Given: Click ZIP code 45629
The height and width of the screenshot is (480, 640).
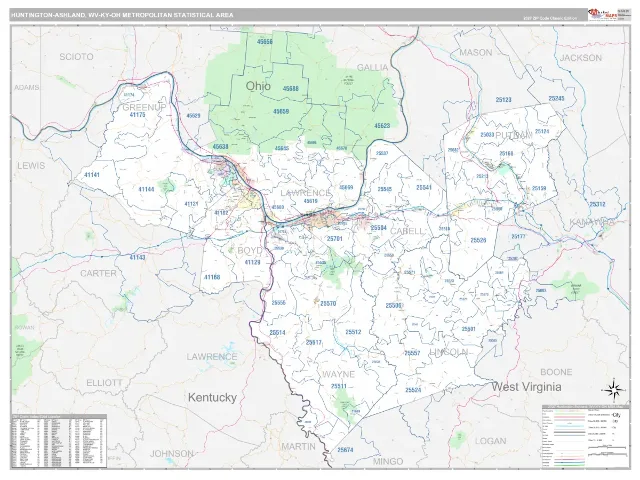Looking at the screenshot, I should 193,116.
